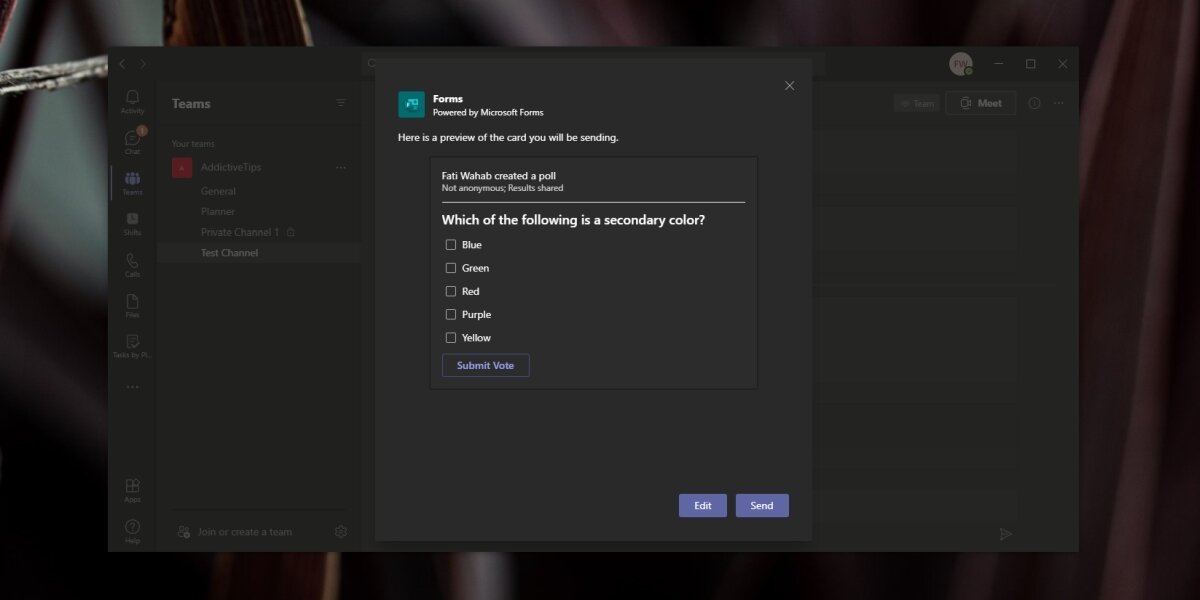Check the Purple poll option
The height and width of the screenshot is (600, 1200).
[x=450, y=314]
